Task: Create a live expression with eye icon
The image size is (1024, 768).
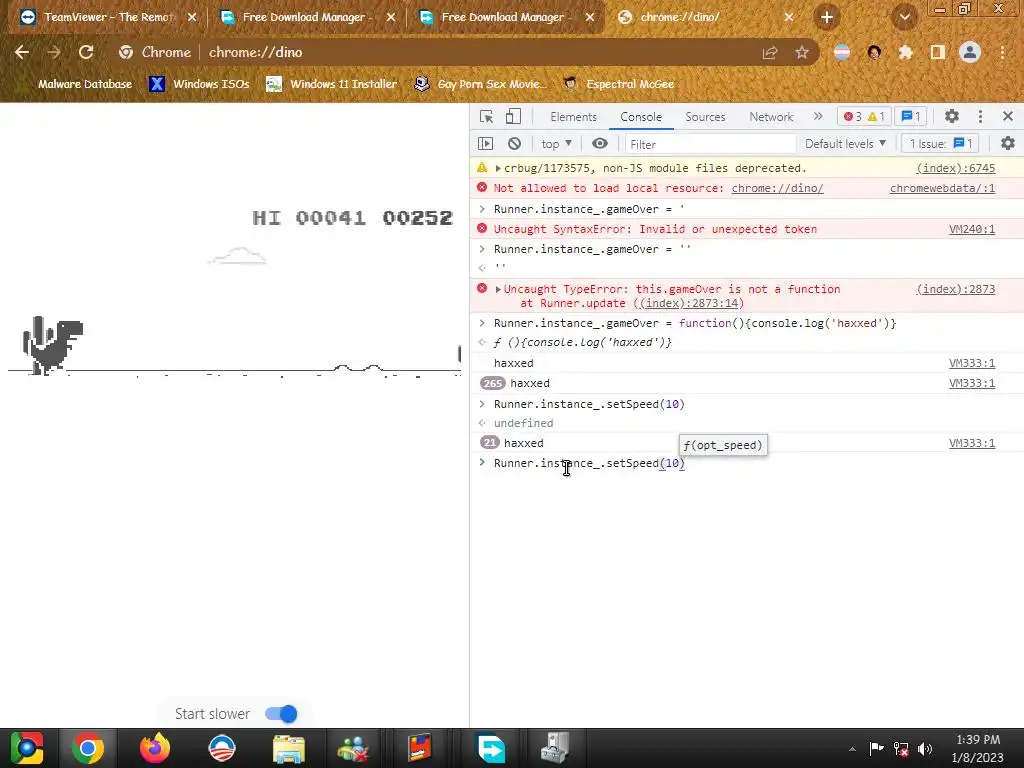Action: (600, 144)
